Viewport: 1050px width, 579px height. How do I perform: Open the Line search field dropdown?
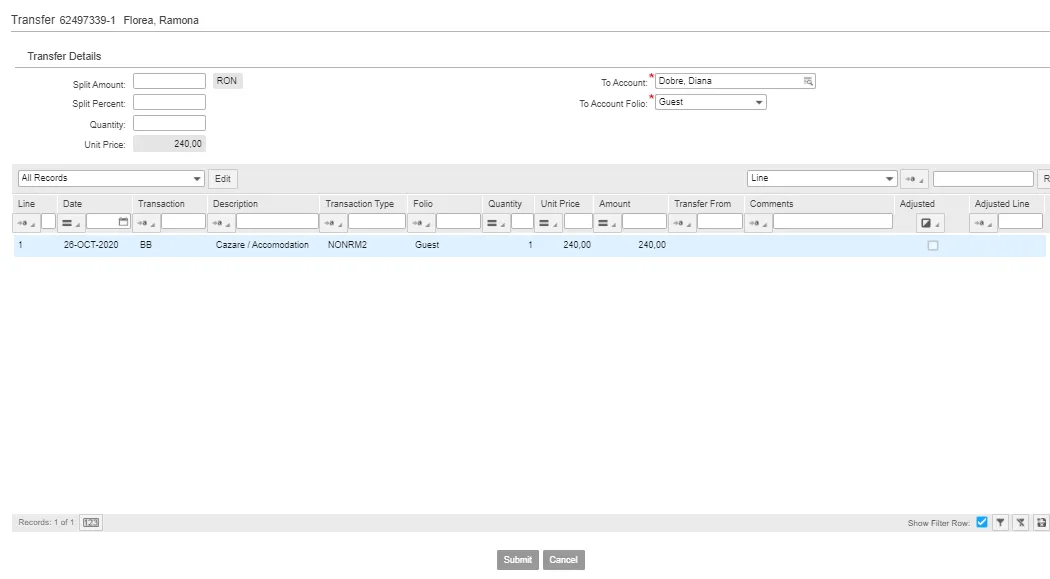(x=822, y=178)
